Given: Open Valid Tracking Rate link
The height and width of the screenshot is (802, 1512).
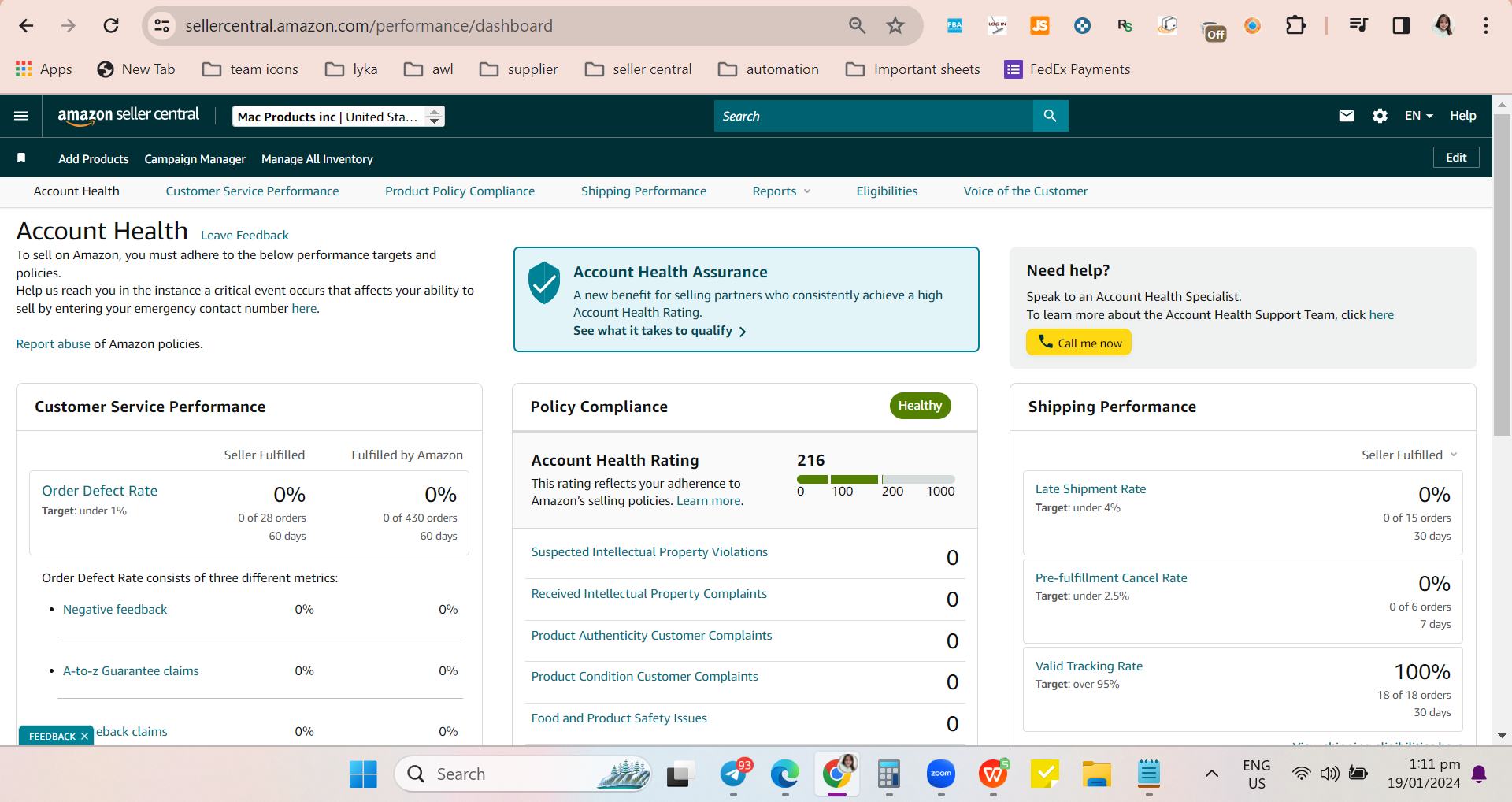Looking at the screenshot, I should click(x=1089, y=666).
